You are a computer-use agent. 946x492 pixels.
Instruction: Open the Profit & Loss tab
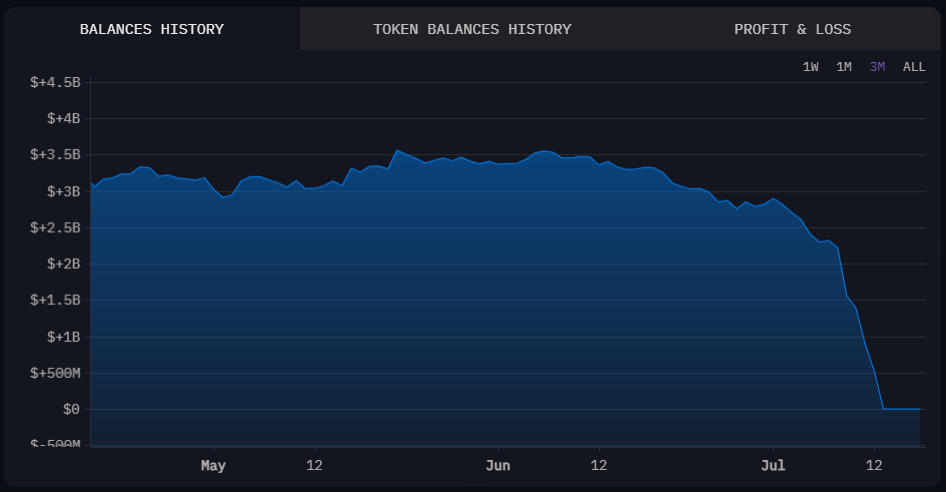[x=792, y=29]
